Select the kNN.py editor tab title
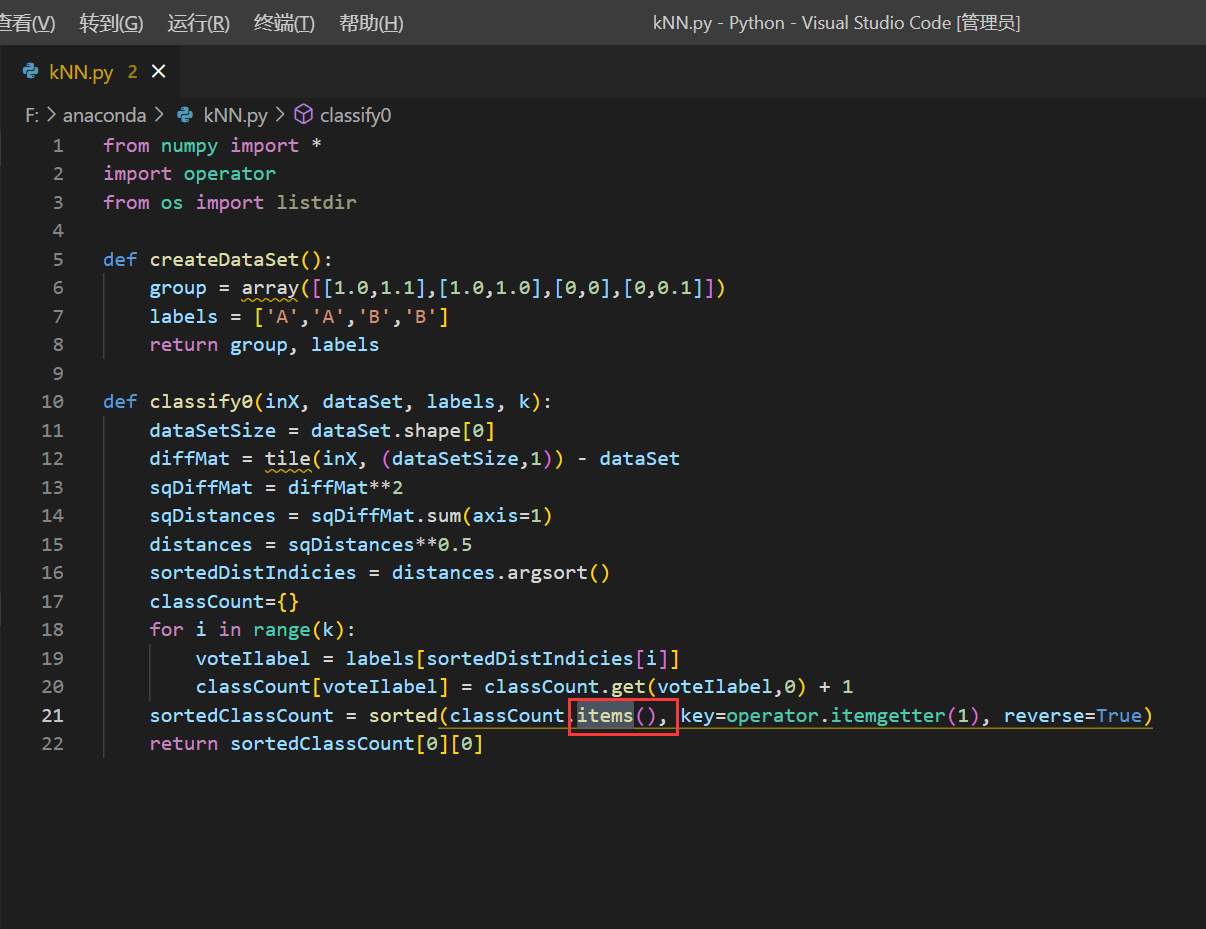Viewport: 1206px width, 929px height. tap(81, 72)
